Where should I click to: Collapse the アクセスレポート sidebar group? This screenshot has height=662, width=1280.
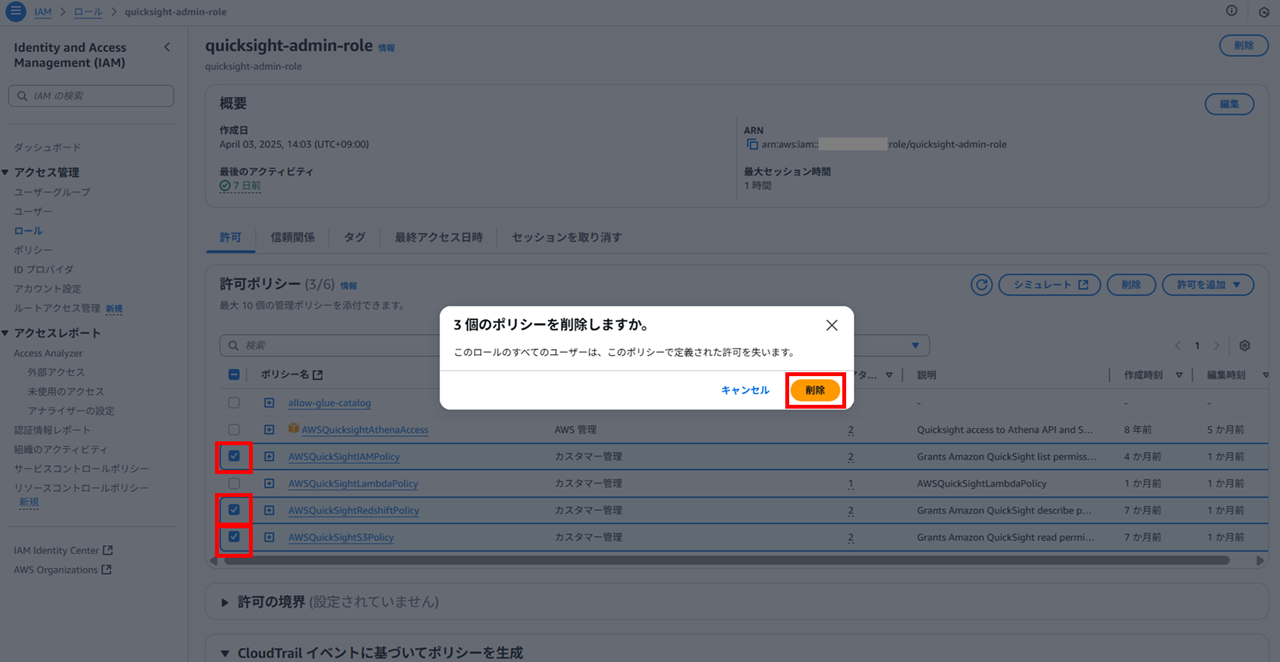(x=6, y=333)
